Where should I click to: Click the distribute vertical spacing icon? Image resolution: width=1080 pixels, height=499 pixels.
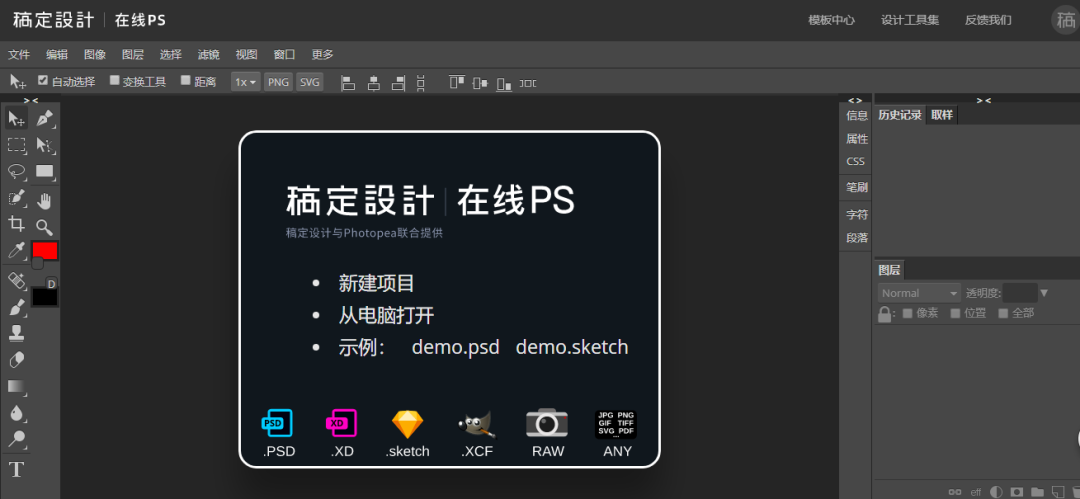pos(421,83)
